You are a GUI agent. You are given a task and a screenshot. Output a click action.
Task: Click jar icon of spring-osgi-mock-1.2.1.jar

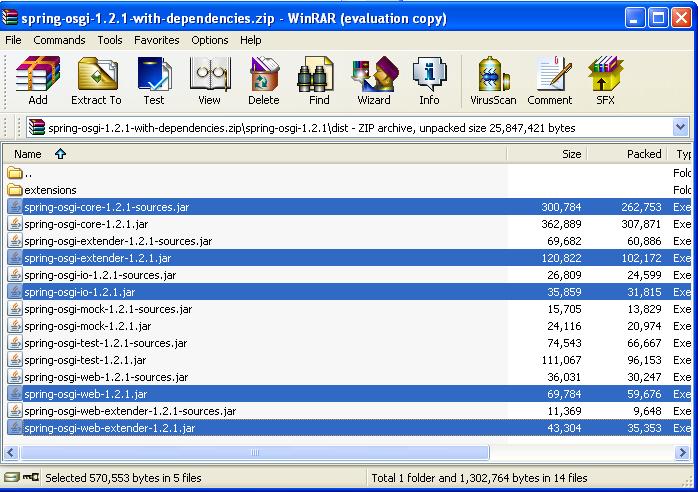click(x=15, y=325)
